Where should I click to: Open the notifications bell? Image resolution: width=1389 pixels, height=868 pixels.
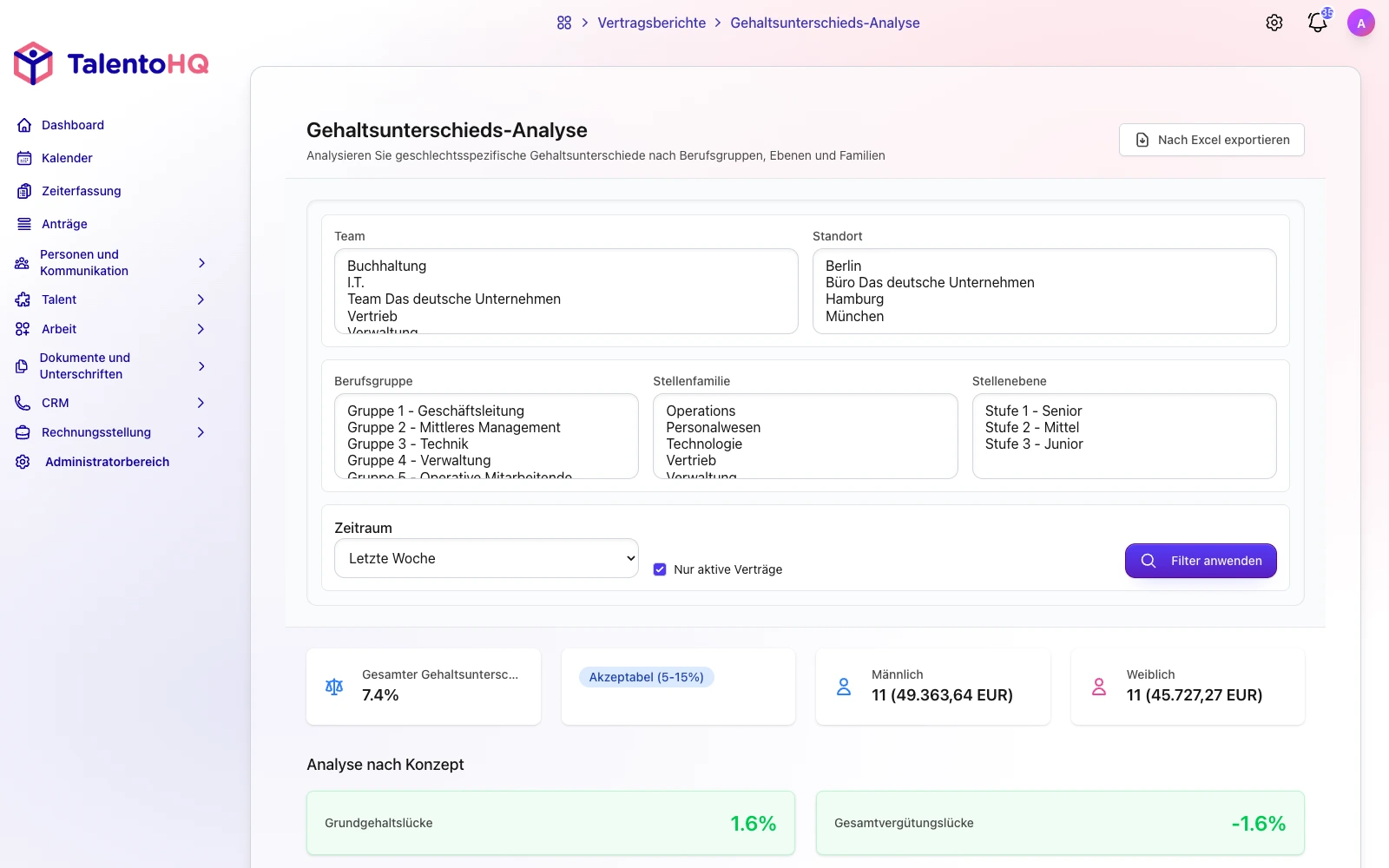[1318, 23]
